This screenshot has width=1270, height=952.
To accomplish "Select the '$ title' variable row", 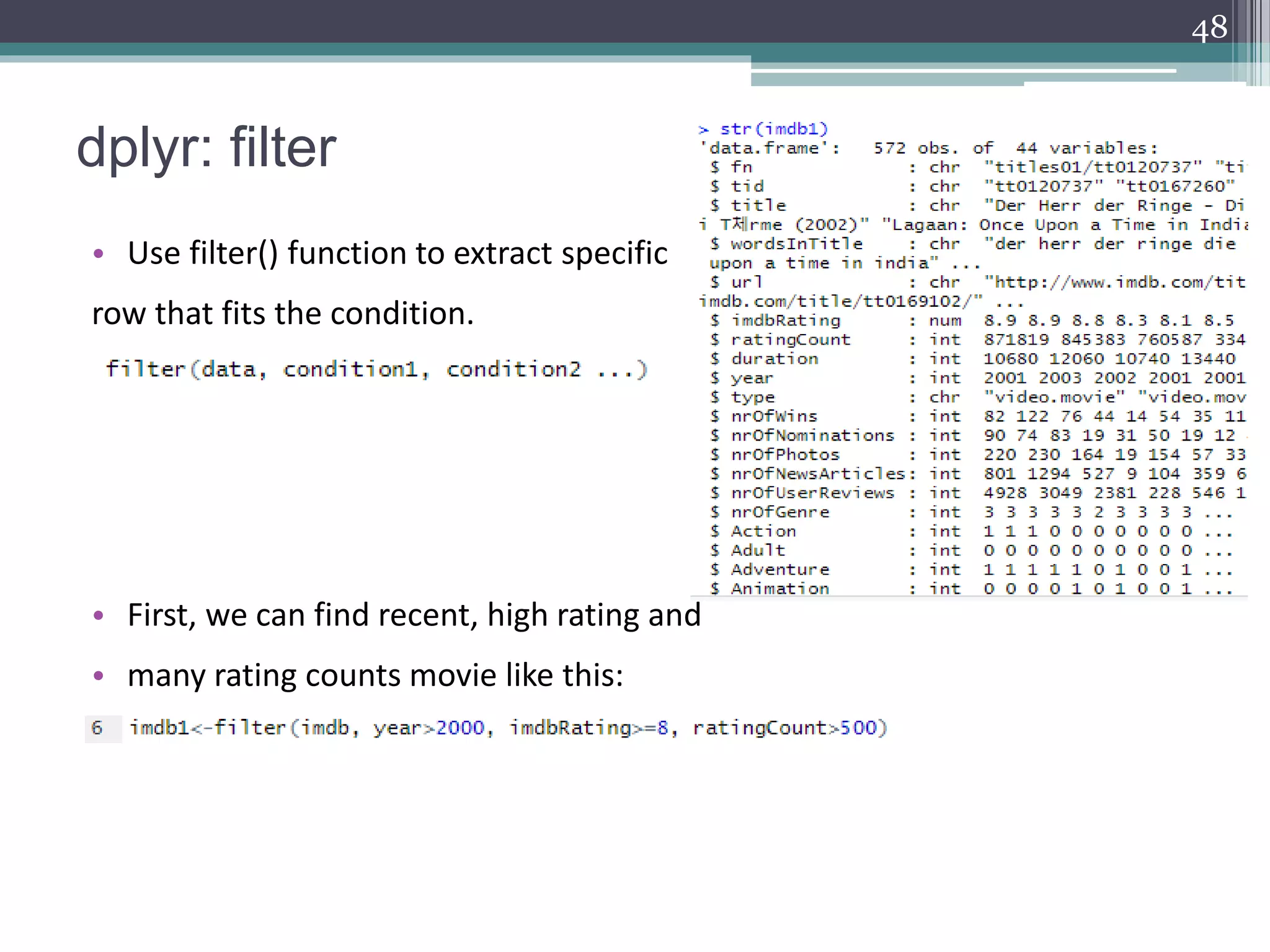I will tap(977, 206).
